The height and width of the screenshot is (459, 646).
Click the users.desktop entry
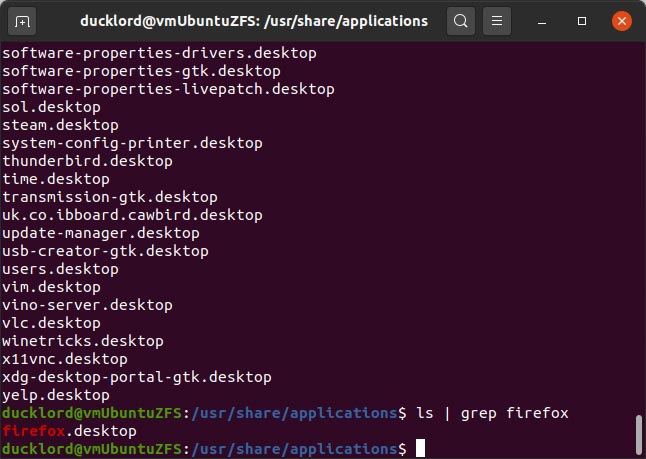61,269
